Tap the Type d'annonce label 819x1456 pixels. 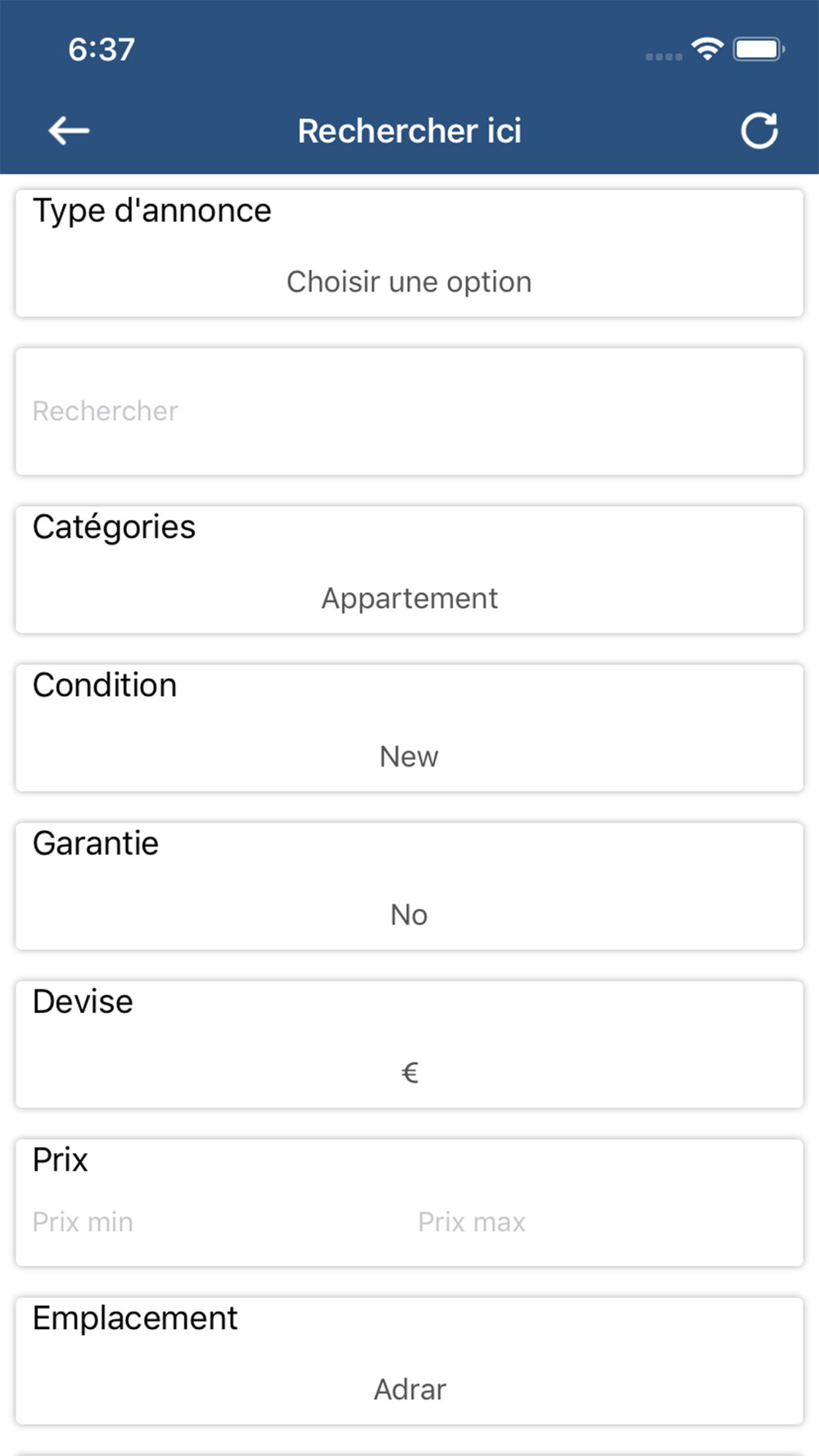click(x=152, y=211)
